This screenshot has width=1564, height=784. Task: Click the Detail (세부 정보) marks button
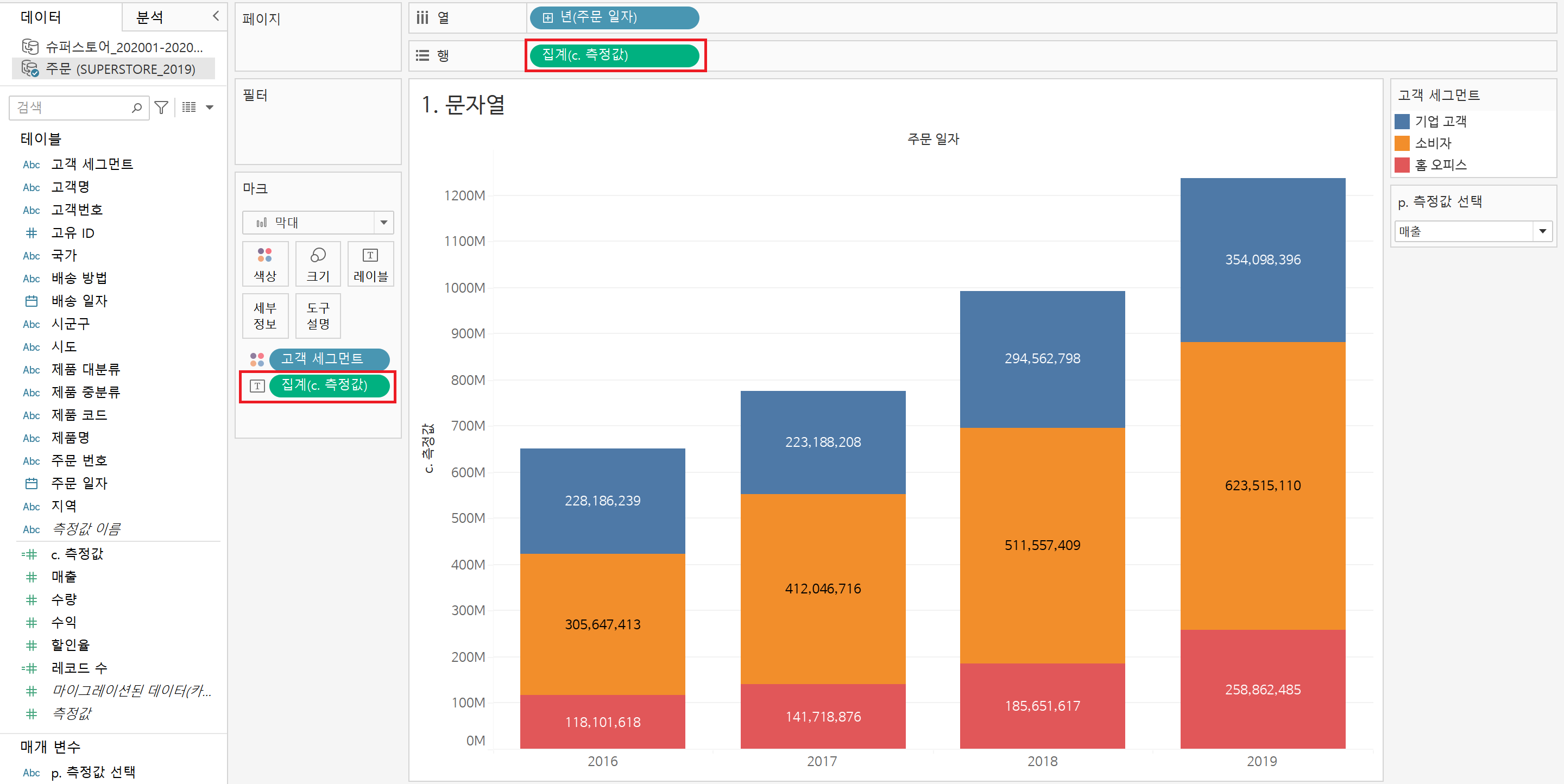click(x=264, y=315)
